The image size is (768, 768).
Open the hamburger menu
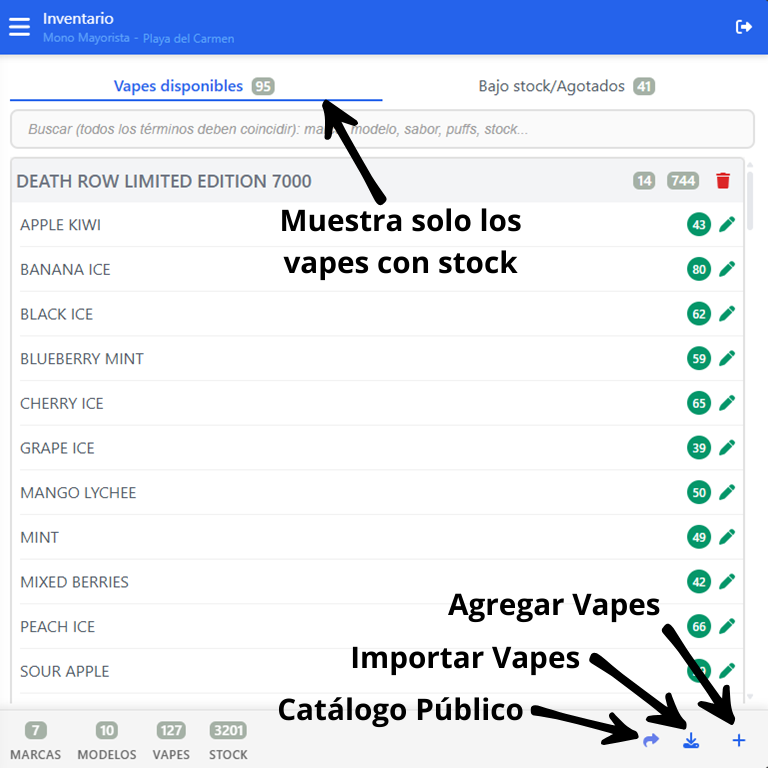point(20,27)
